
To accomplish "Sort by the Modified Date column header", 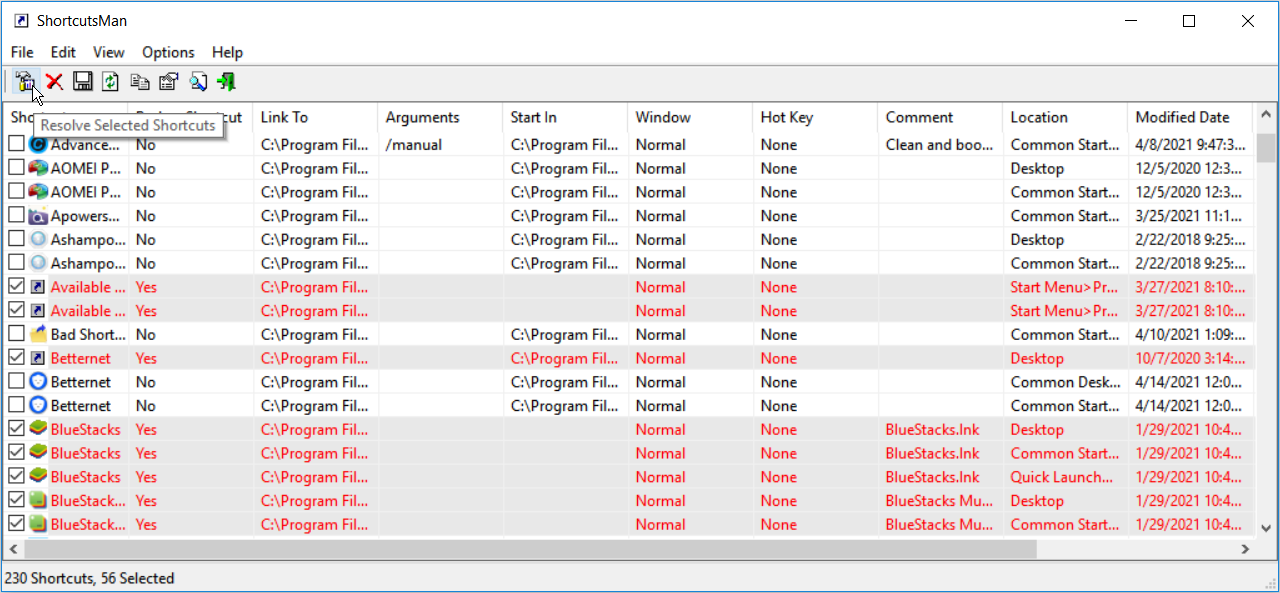I will [x=1190, y=117].
